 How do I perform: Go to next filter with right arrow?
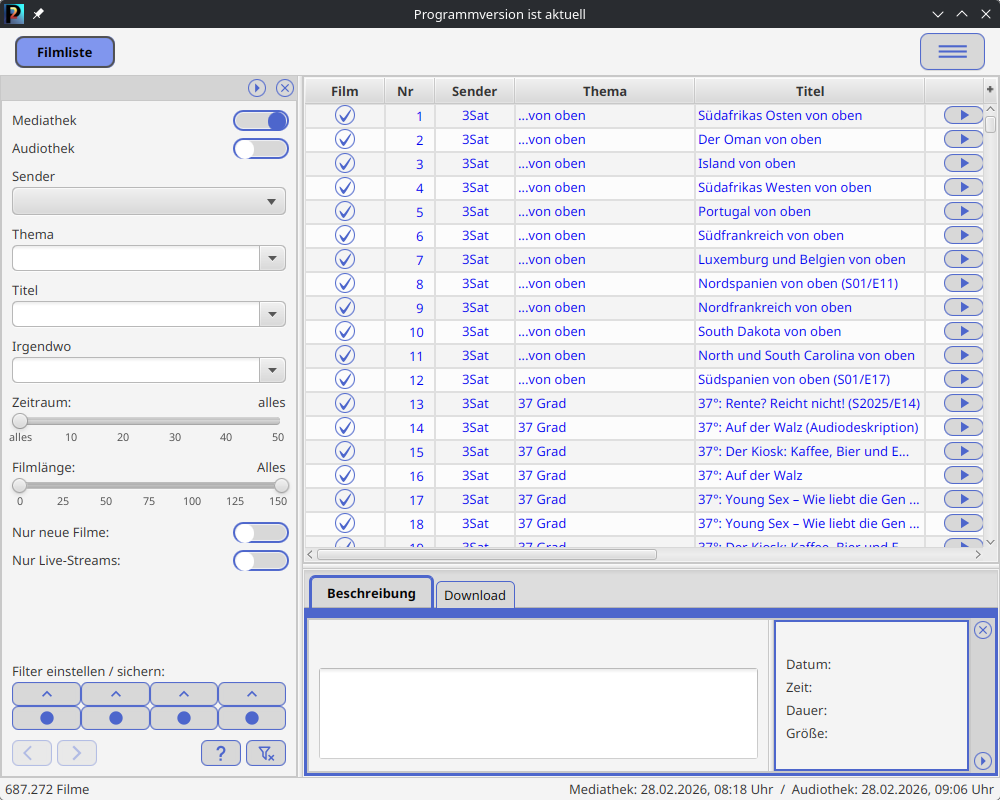[77, 753]
